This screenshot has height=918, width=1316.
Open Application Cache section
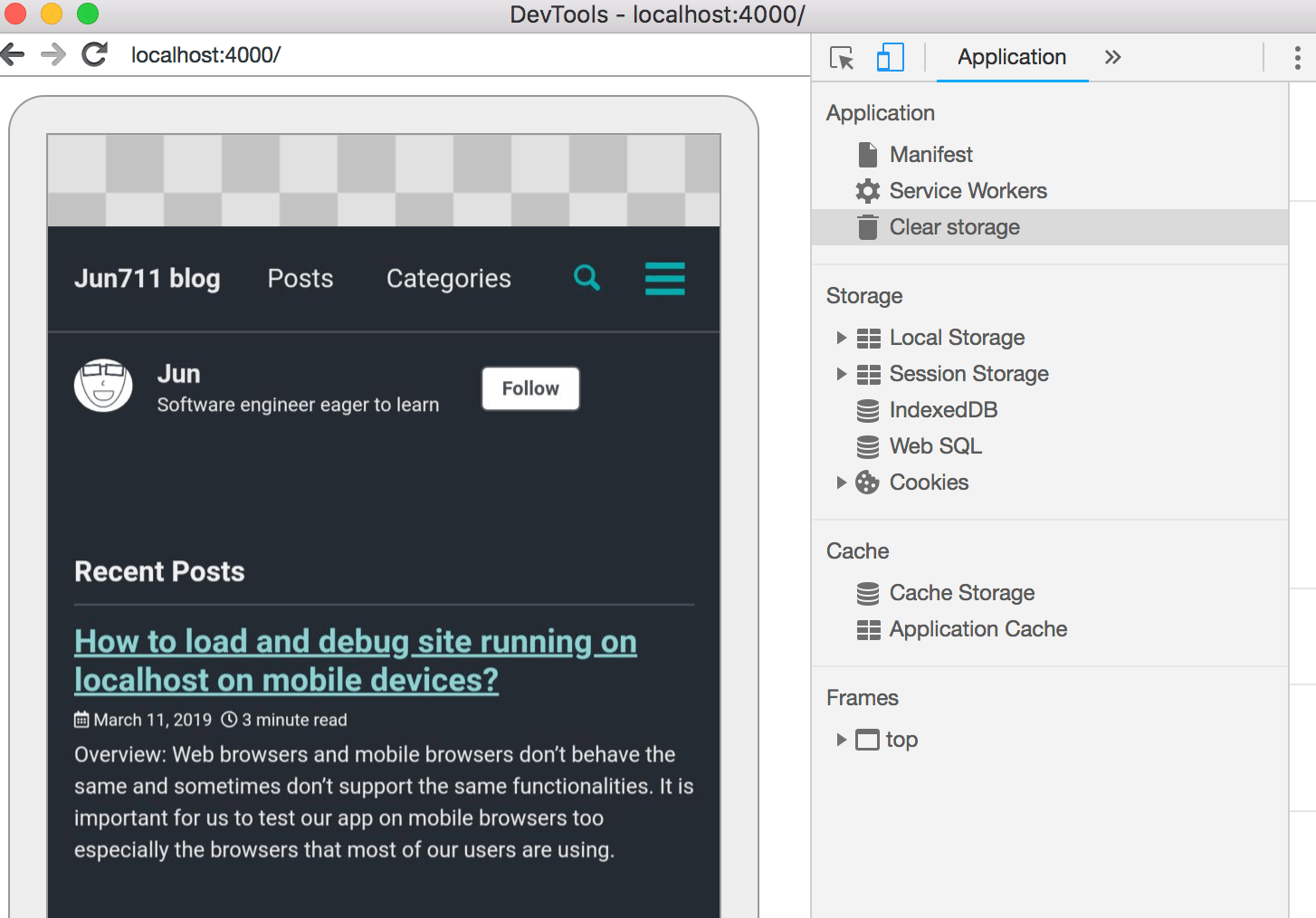[x=977, y=628]
